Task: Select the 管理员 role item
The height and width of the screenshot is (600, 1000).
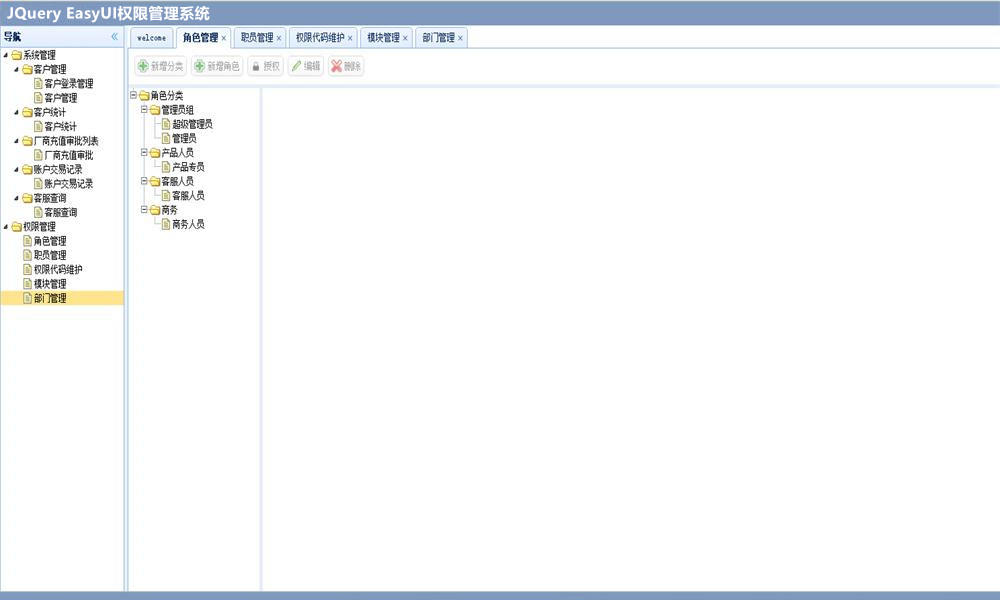Action: (x=184, y=138)
